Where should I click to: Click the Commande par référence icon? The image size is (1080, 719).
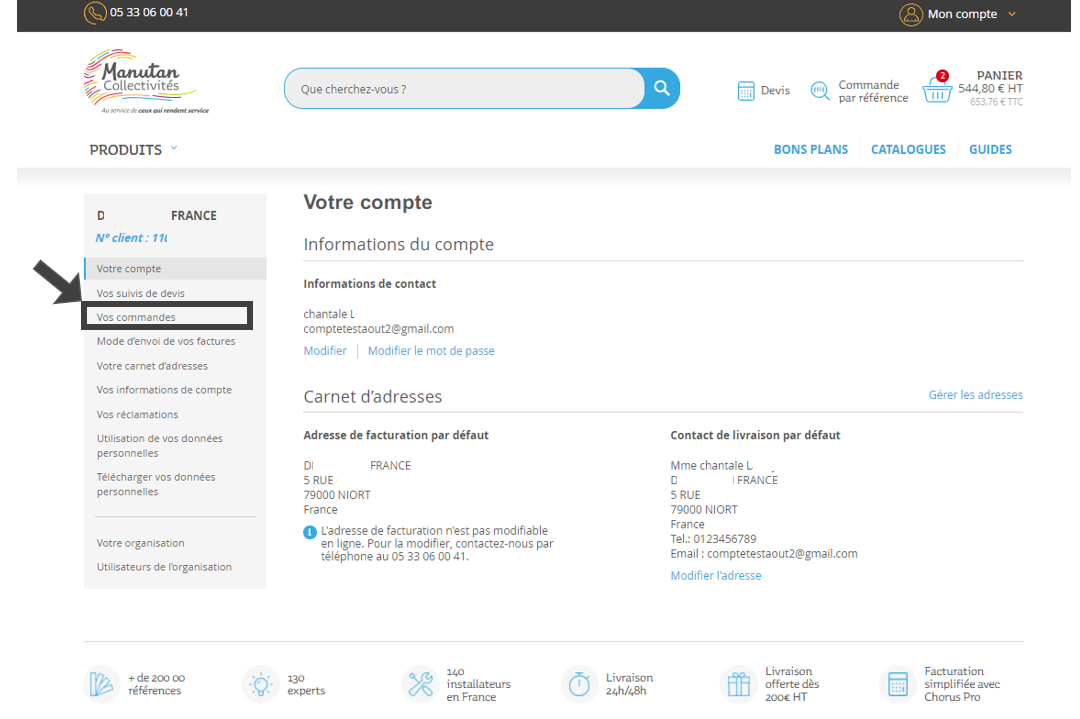[x=820, y=91]
